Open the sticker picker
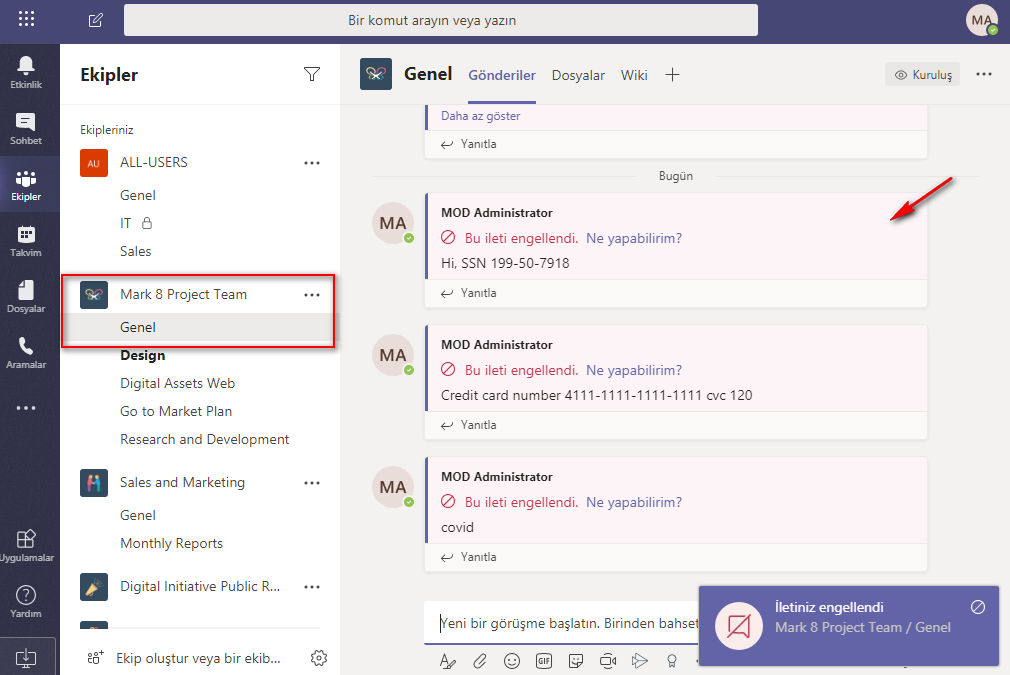 point(576,661)
